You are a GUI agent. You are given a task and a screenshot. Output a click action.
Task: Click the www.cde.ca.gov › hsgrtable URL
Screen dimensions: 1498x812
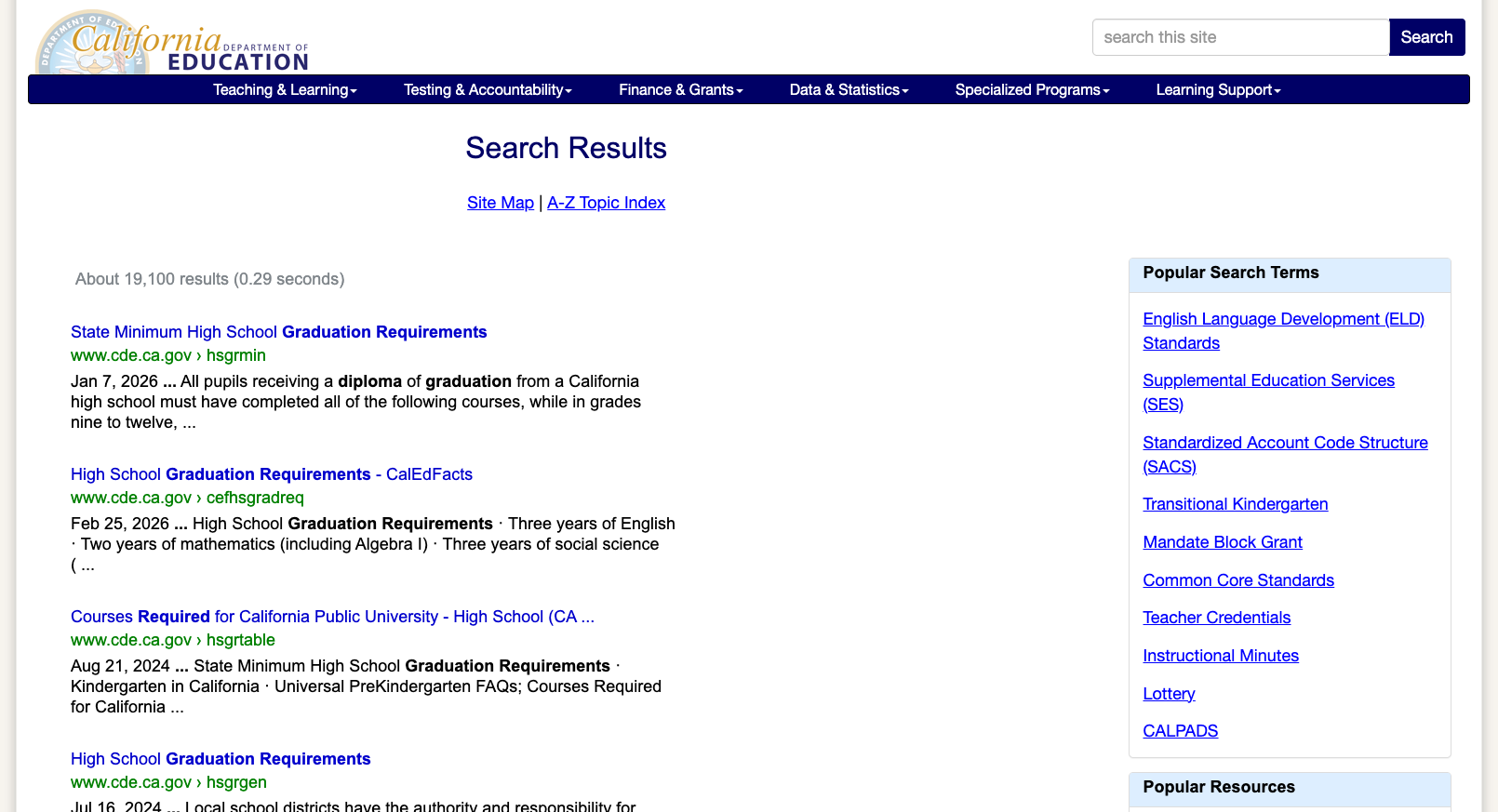173,640
